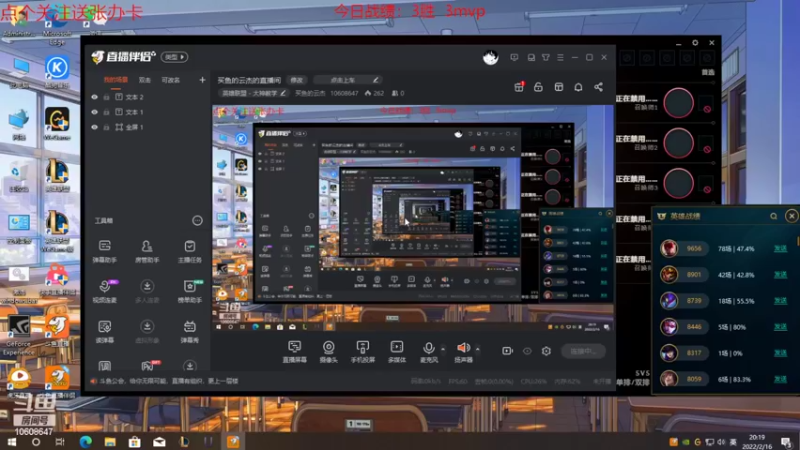Add a new scene with plus button
Viewport: 800px width, 450px height.
pyautogui.click(x=202, y=80)
